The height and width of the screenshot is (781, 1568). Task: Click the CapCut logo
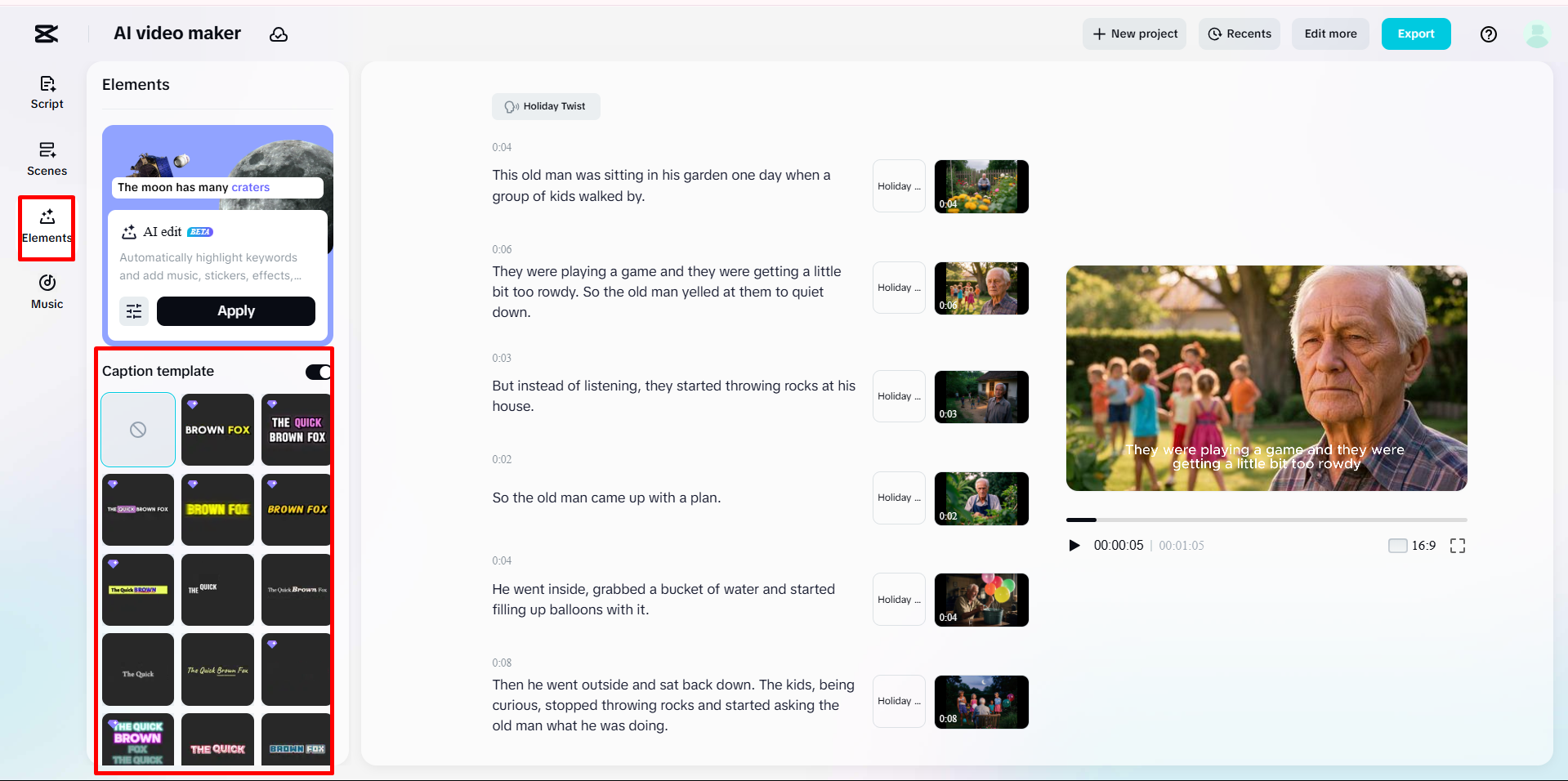pyautogui.click(x=45, y=33)
